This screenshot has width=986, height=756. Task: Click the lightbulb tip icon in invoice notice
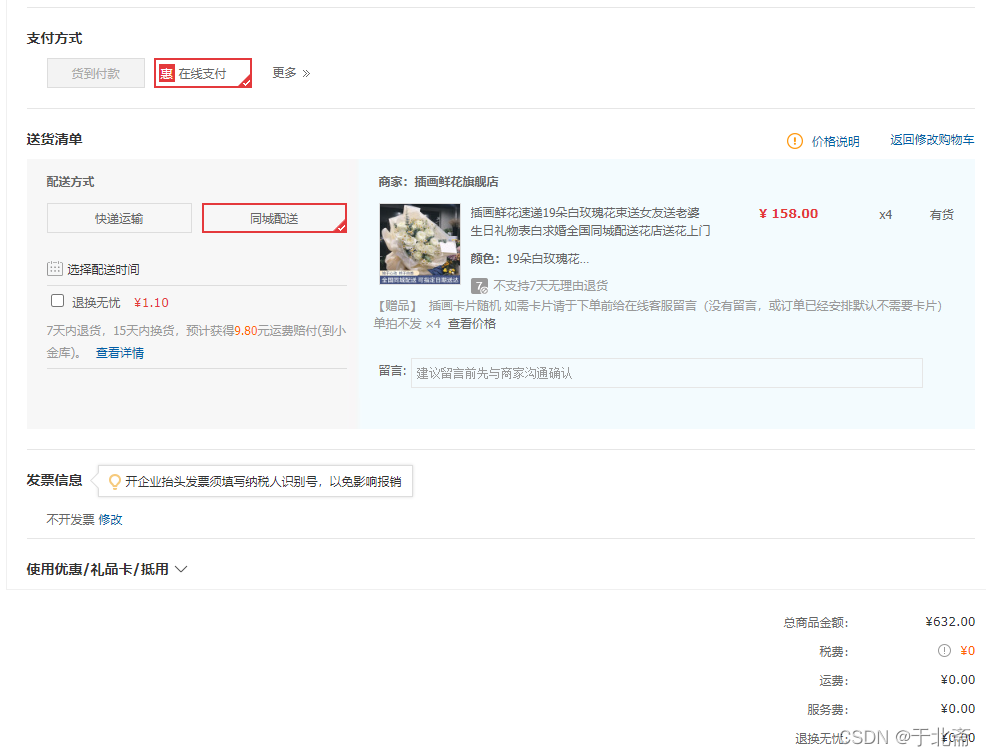(114, 482)
